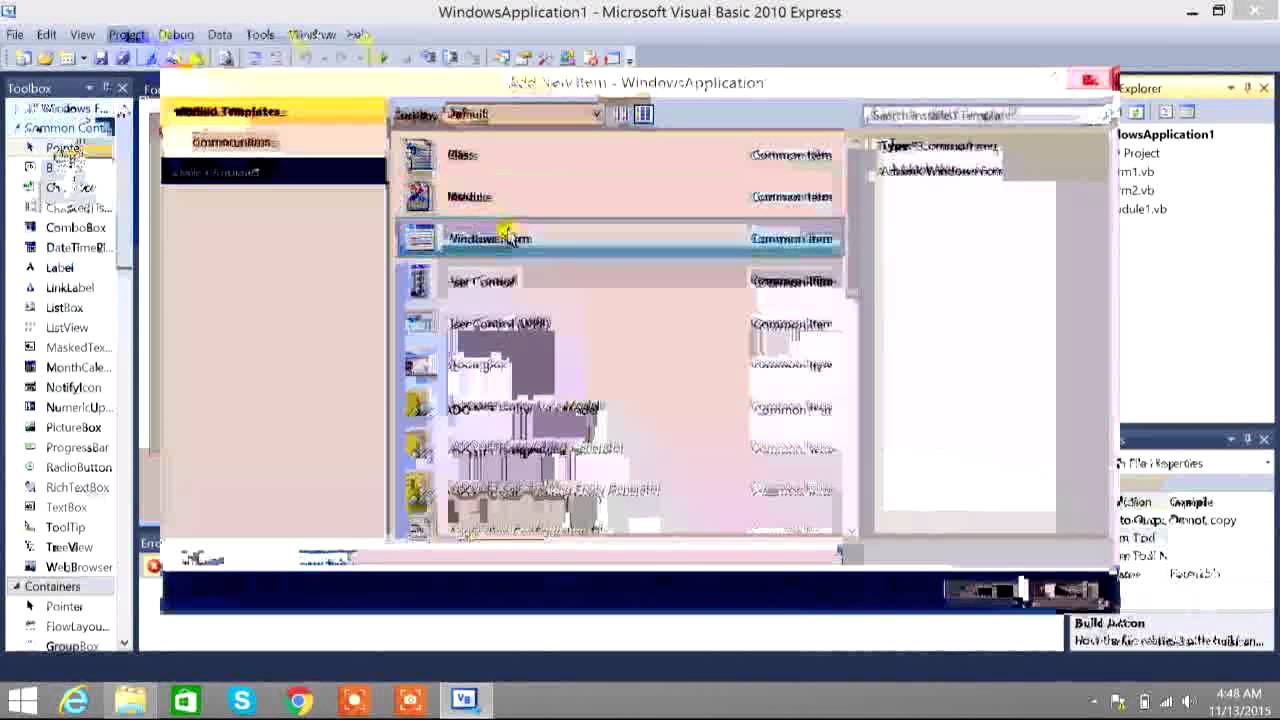
Task: Switch template list to medium icons view
Action: point(644,114)
